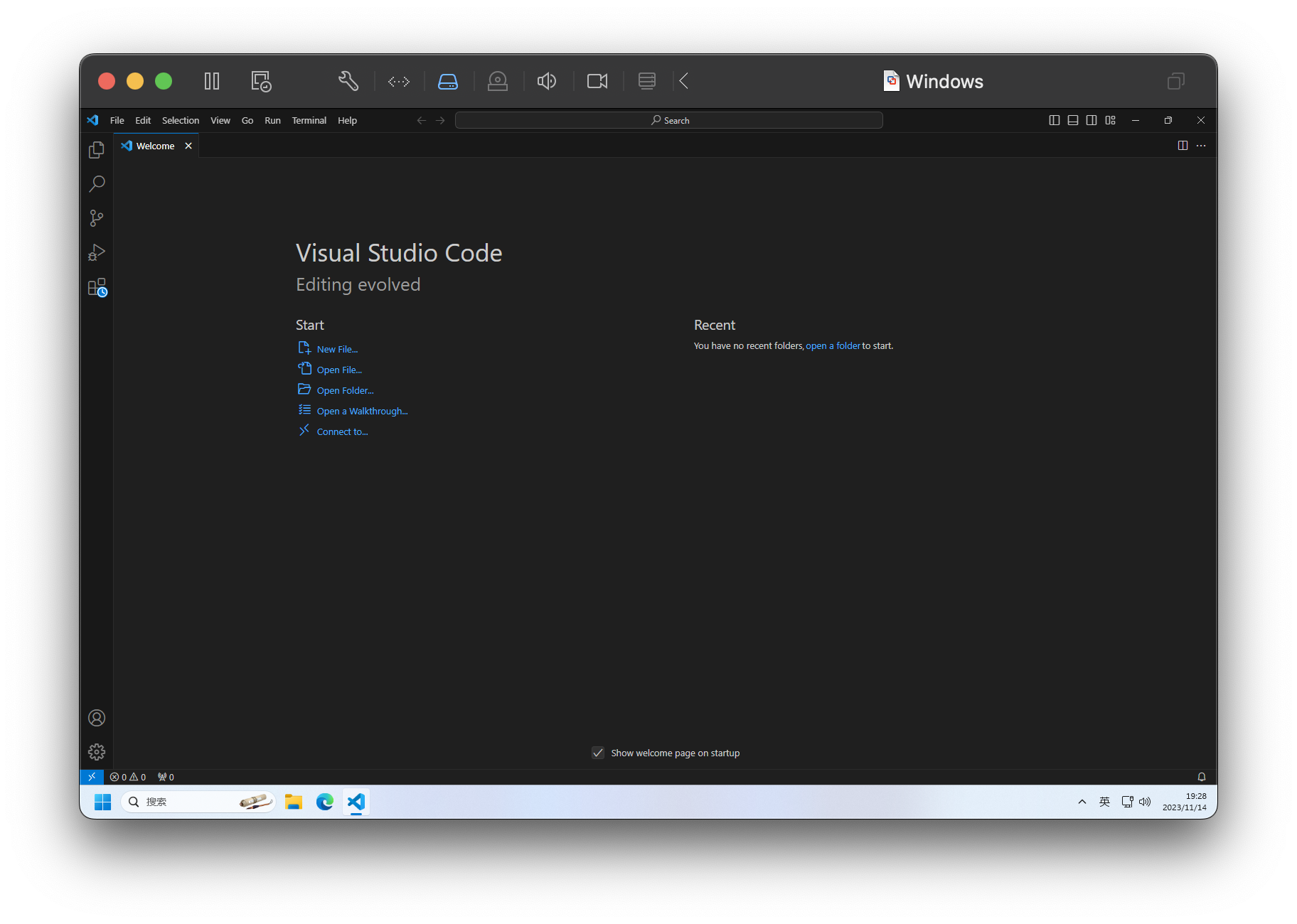Click the VM window duplicate icon
This screenshot has width=1297, height=924.
tap(1176, 81)
